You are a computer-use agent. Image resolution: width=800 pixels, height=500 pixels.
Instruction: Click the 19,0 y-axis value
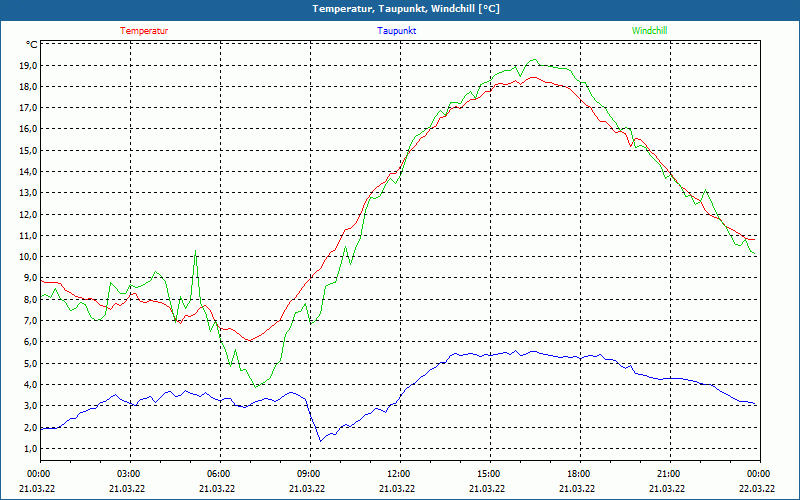(28, 65)
